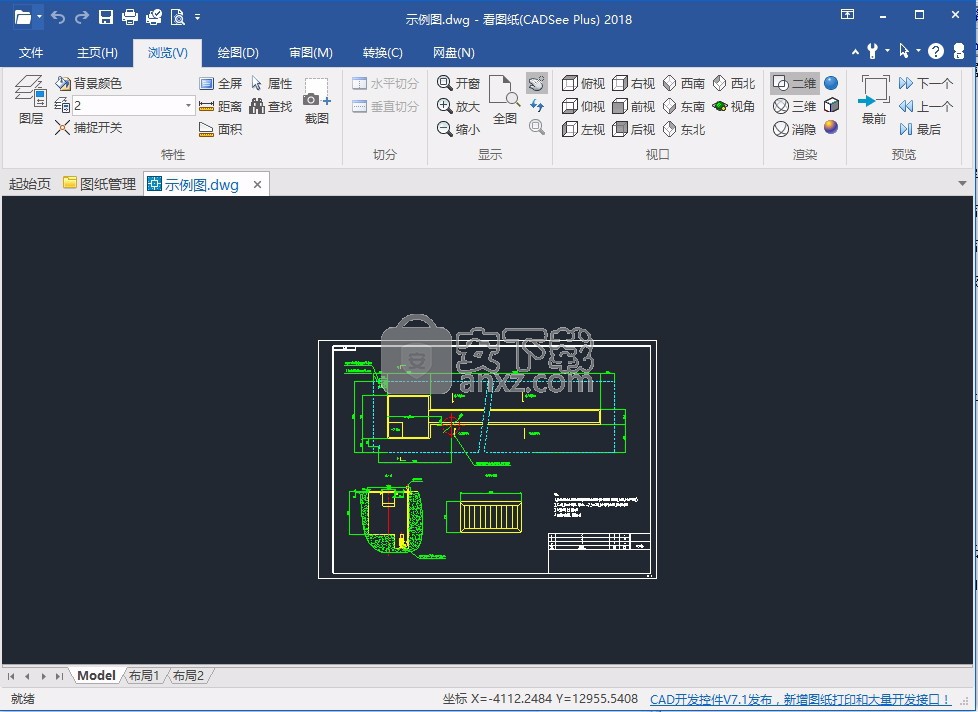This screenshot has height=712, width=978.
Task: Select the 面积 area measure tool
Action: pos(220,129)
